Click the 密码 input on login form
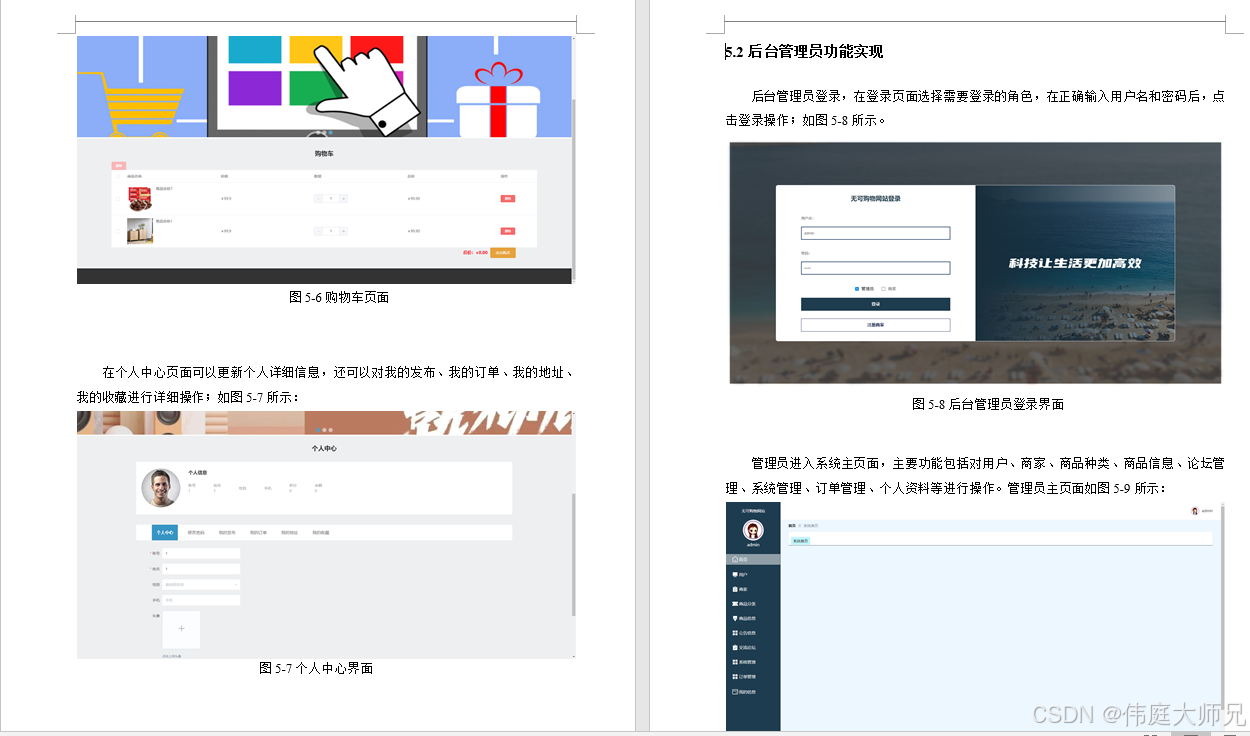 [x=875, y=268]
